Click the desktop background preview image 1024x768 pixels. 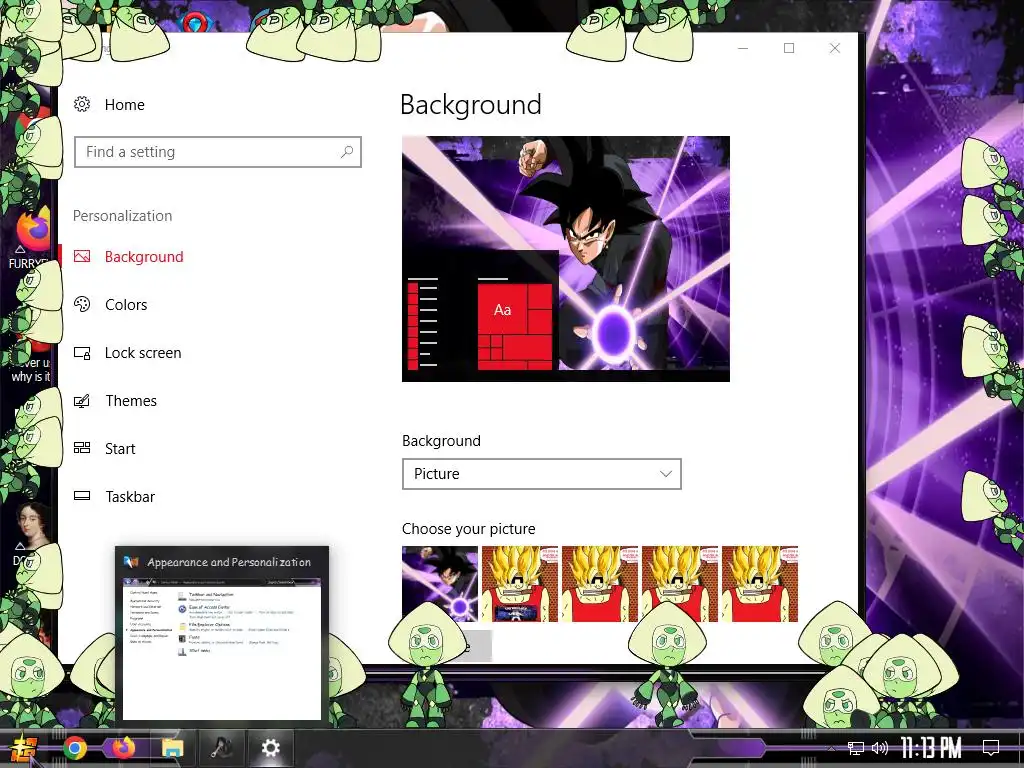566,259
